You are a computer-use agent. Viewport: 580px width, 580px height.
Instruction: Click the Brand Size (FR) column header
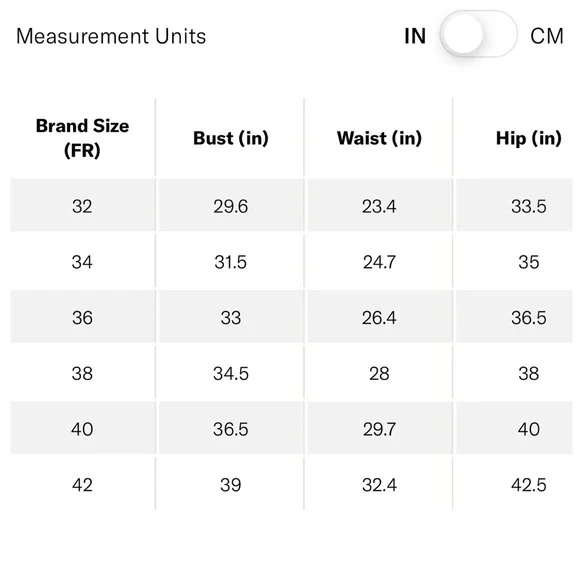coord(82,138)
